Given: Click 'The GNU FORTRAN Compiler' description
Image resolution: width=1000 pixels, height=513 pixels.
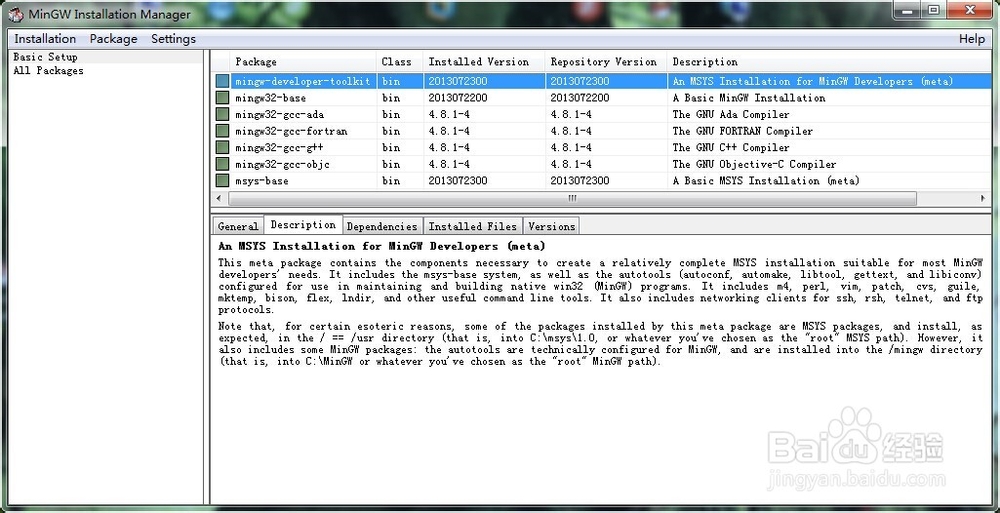Looking at the screenshot, I should click(742, 131).
